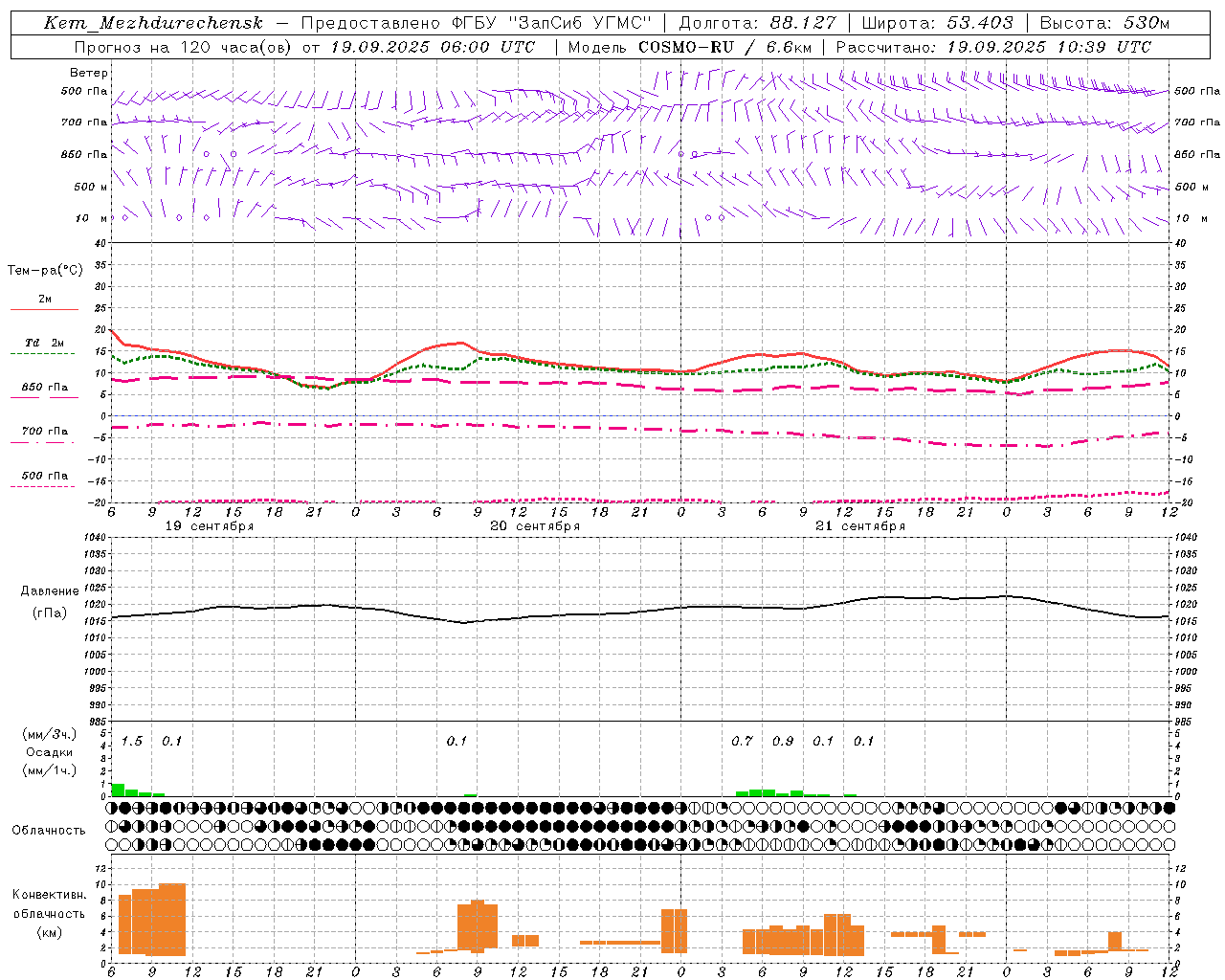This screenshot has width=1225, height=980.
Task: Click the elevation text Высота: 530м
Action: point(1104,23)
